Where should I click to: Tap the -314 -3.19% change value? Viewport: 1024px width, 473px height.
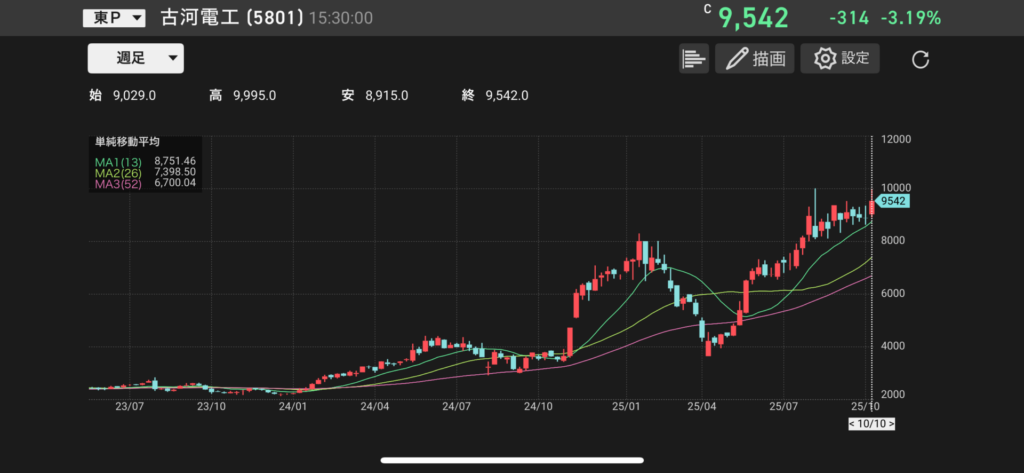point(884,18)
